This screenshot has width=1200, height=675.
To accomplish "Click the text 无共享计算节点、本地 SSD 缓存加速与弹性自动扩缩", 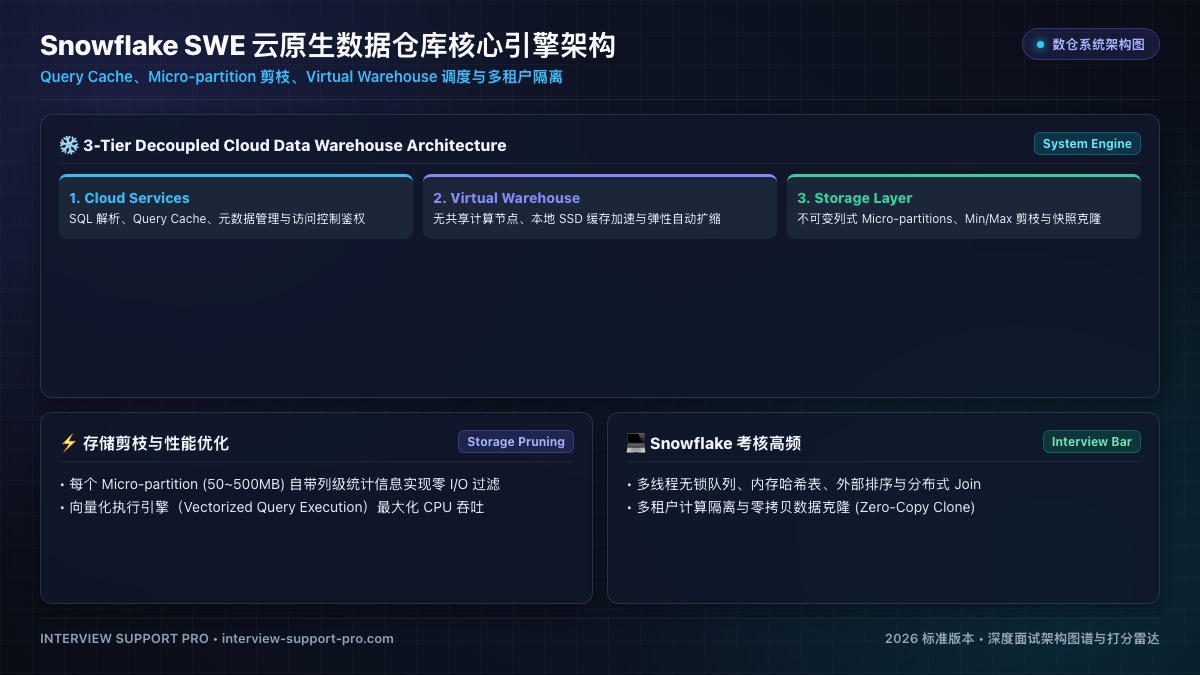I will (x=577, y=218).
